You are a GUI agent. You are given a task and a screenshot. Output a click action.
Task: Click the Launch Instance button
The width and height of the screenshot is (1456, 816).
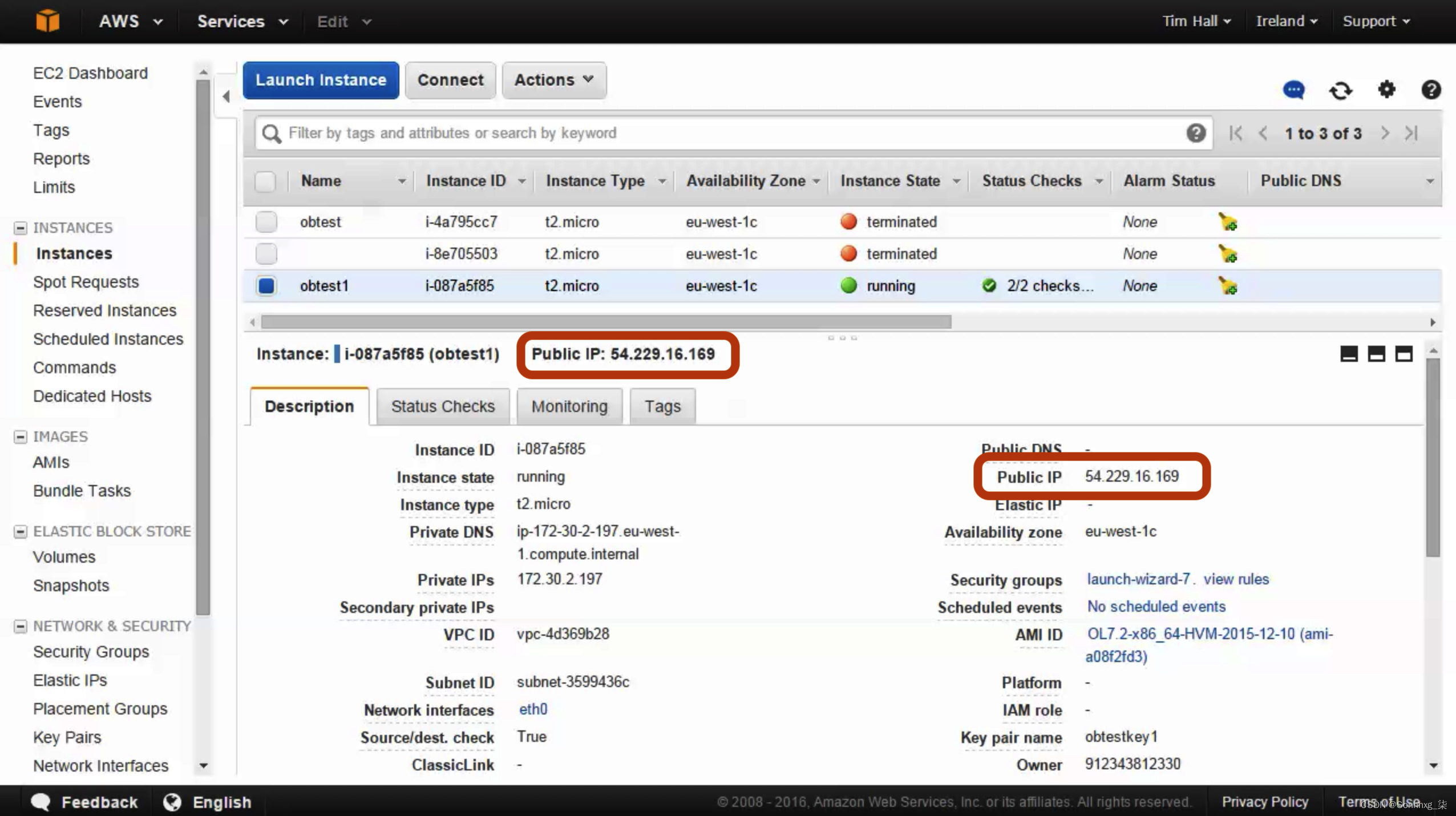pyautogui.click(x=321, y=80)
